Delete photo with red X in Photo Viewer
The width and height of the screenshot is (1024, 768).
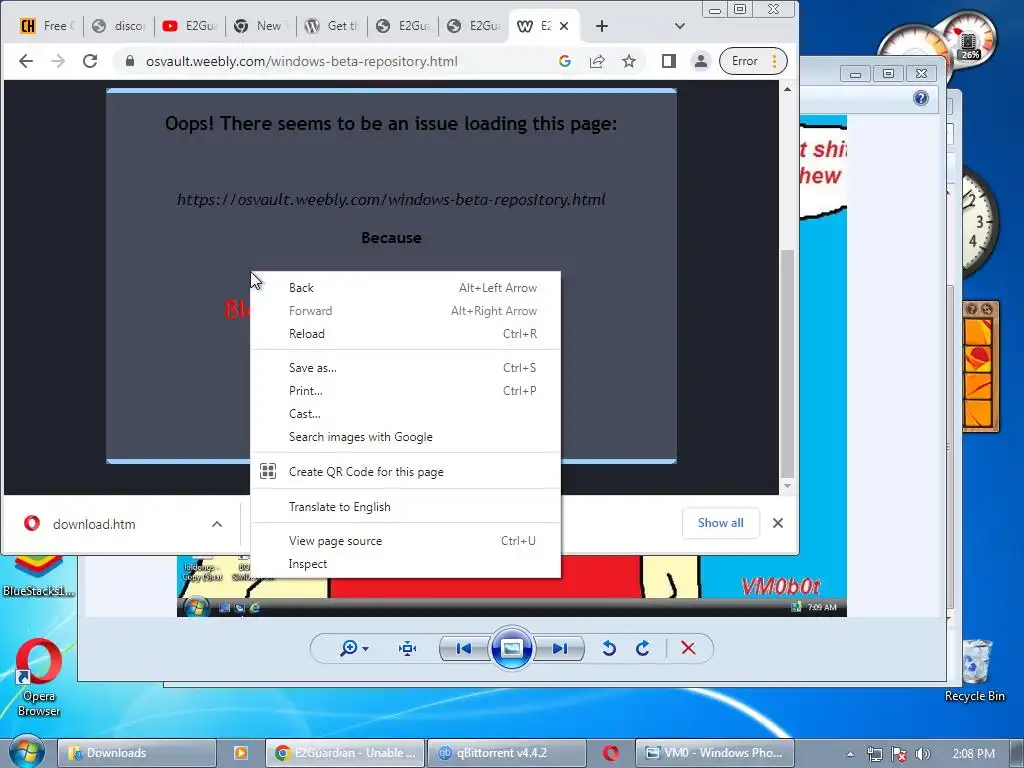coord(688,648)
